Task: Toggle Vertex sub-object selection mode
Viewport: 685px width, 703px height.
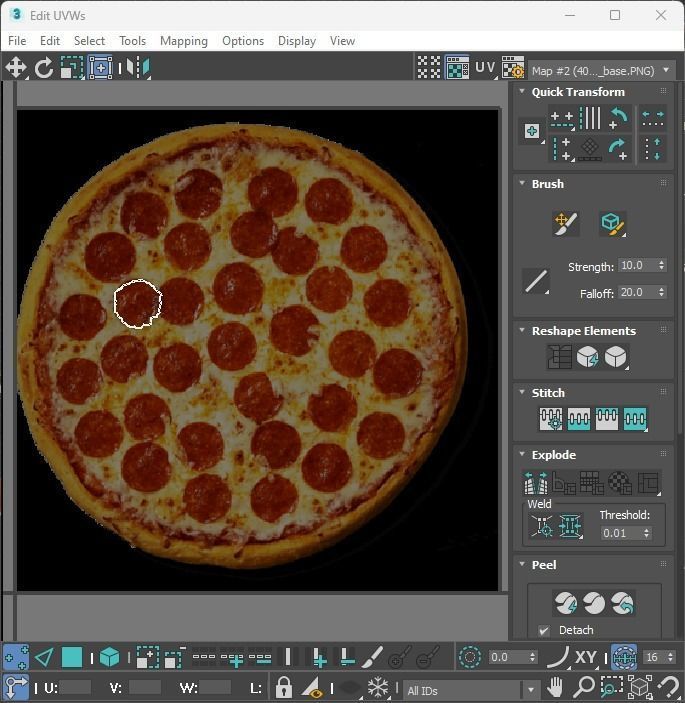Action: coord(16,657)
